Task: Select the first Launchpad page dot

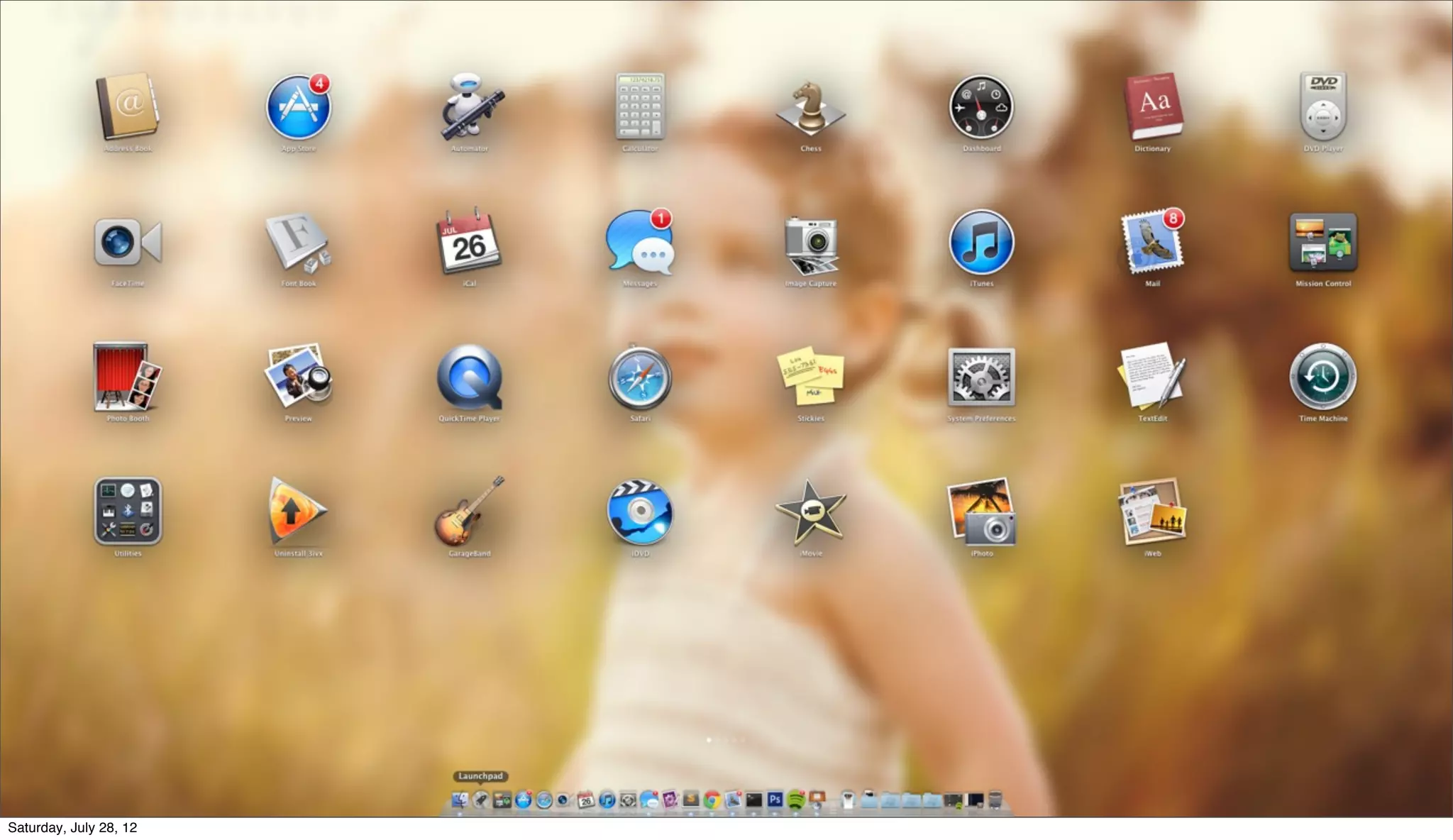Action: click(709, 740)
